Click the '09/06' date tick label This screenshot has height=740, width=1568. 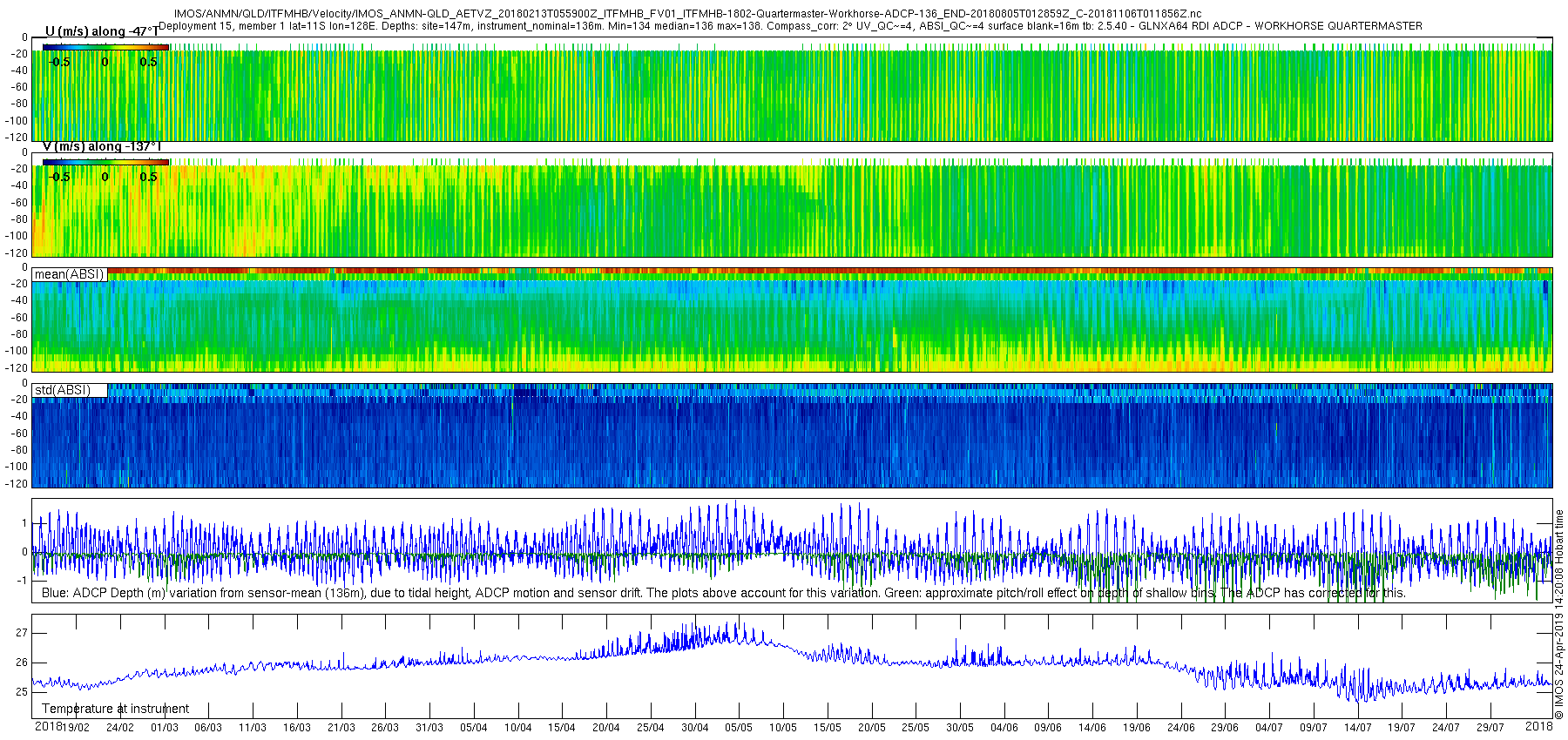click(1048, 728)
